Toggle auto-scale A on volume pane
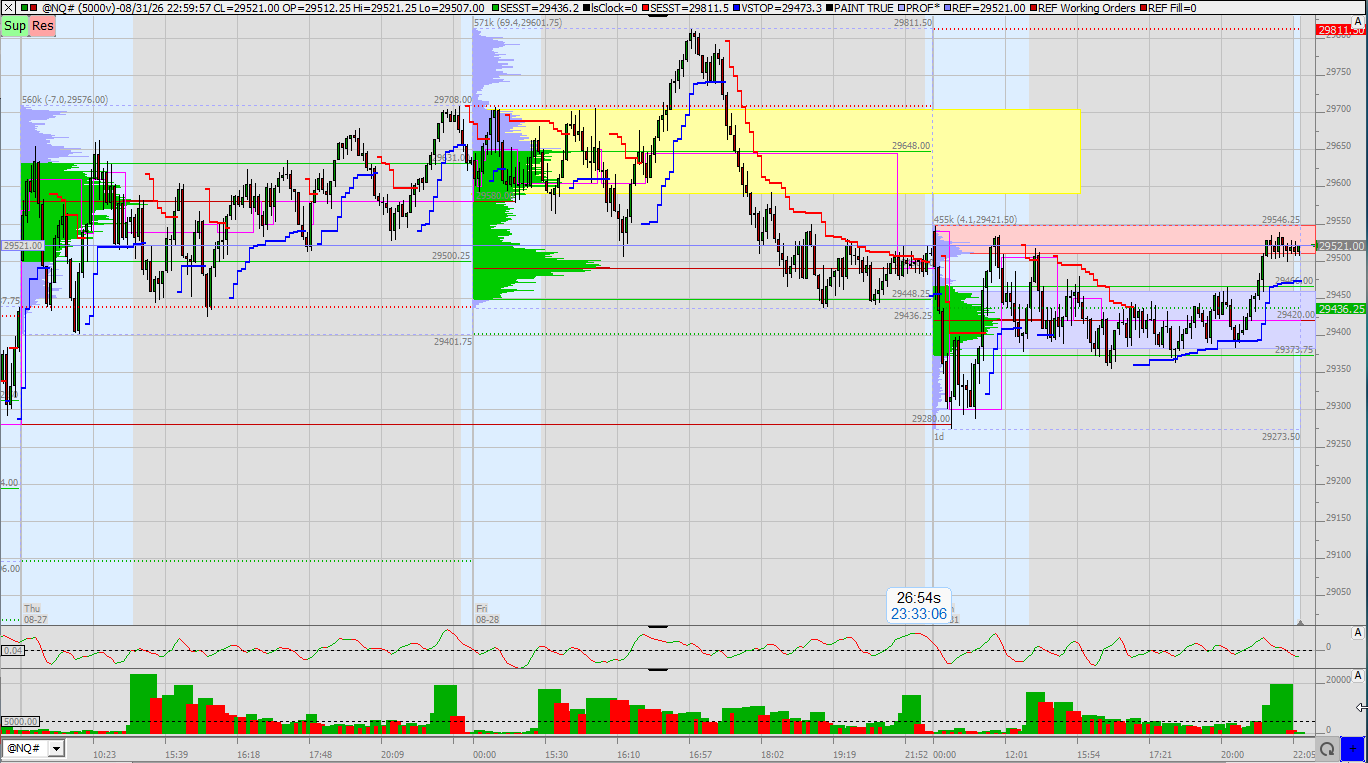This screenshot has width=1368, height=763. (1357, 676)
